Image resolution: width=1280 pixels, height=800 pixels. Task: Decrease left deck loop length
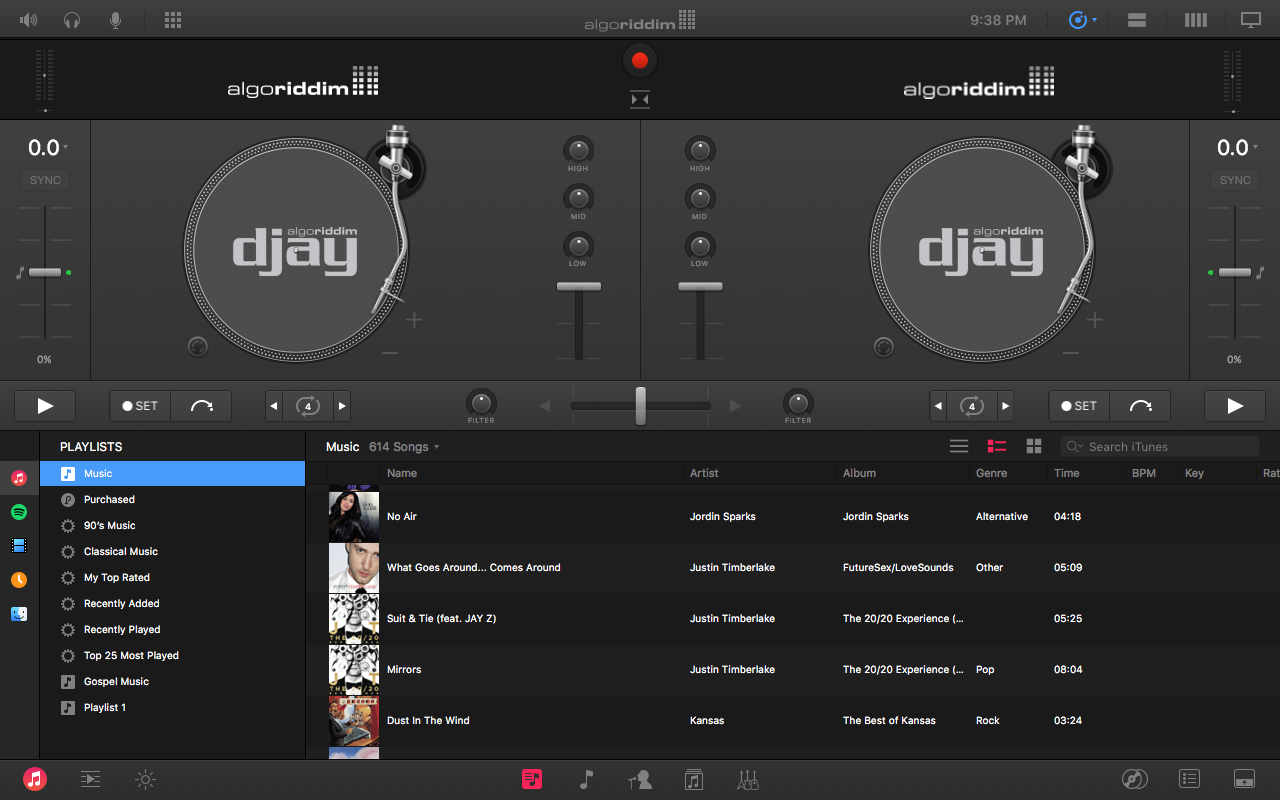(x=275, y=406)
